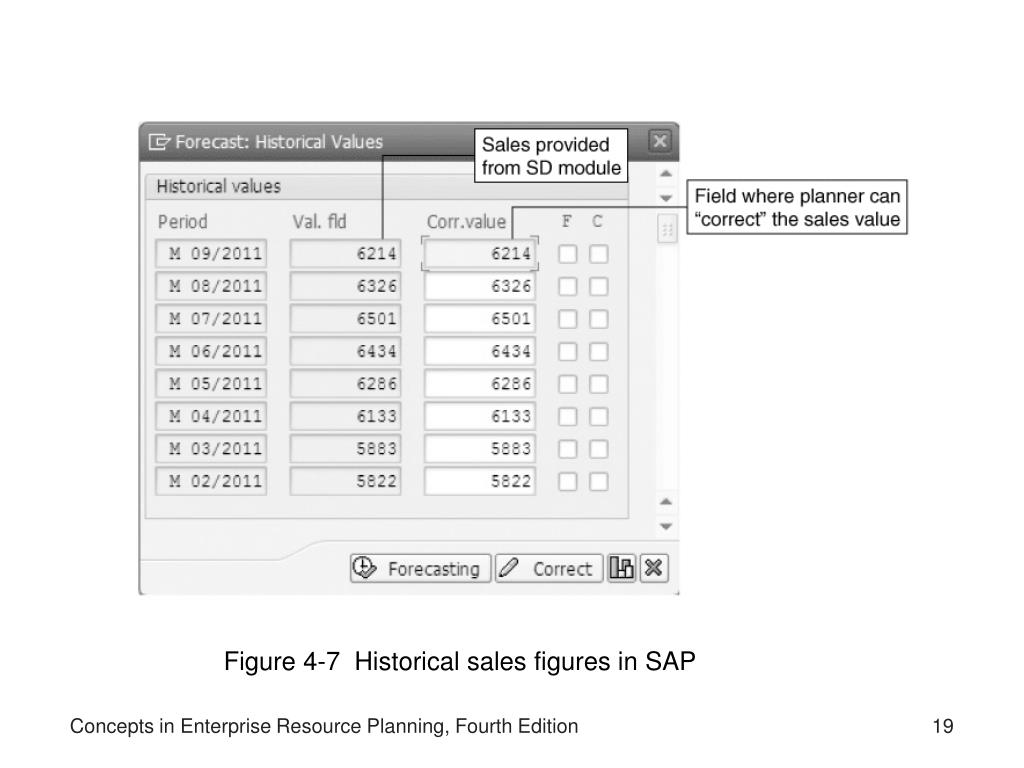Click the dialog menu icon before the Forecast title
Viewport: 1024px width, 768px height.
[x=159, y=142]
